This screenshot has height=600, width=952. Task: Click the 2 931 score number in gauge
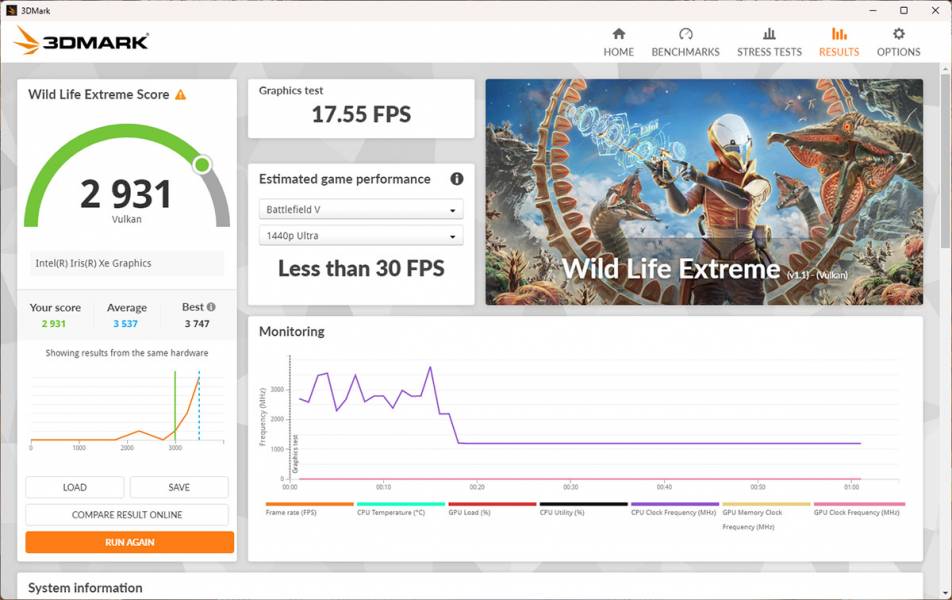[x=126, y=194]
